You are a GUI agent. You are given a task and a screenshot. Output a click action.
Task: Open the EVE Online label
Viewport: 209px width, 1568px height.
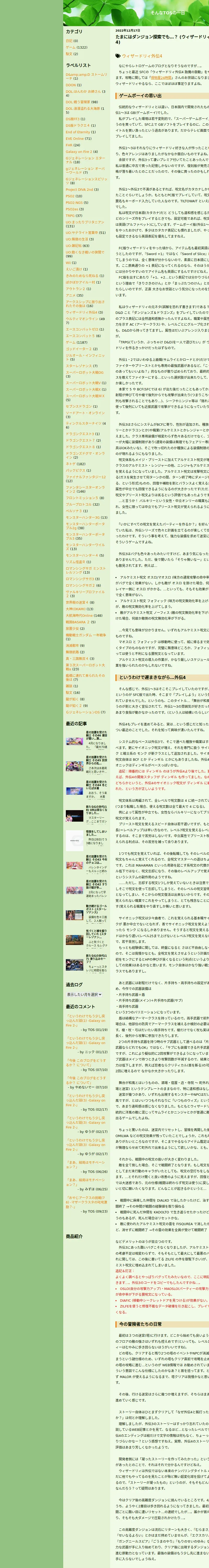coord(74,139)
